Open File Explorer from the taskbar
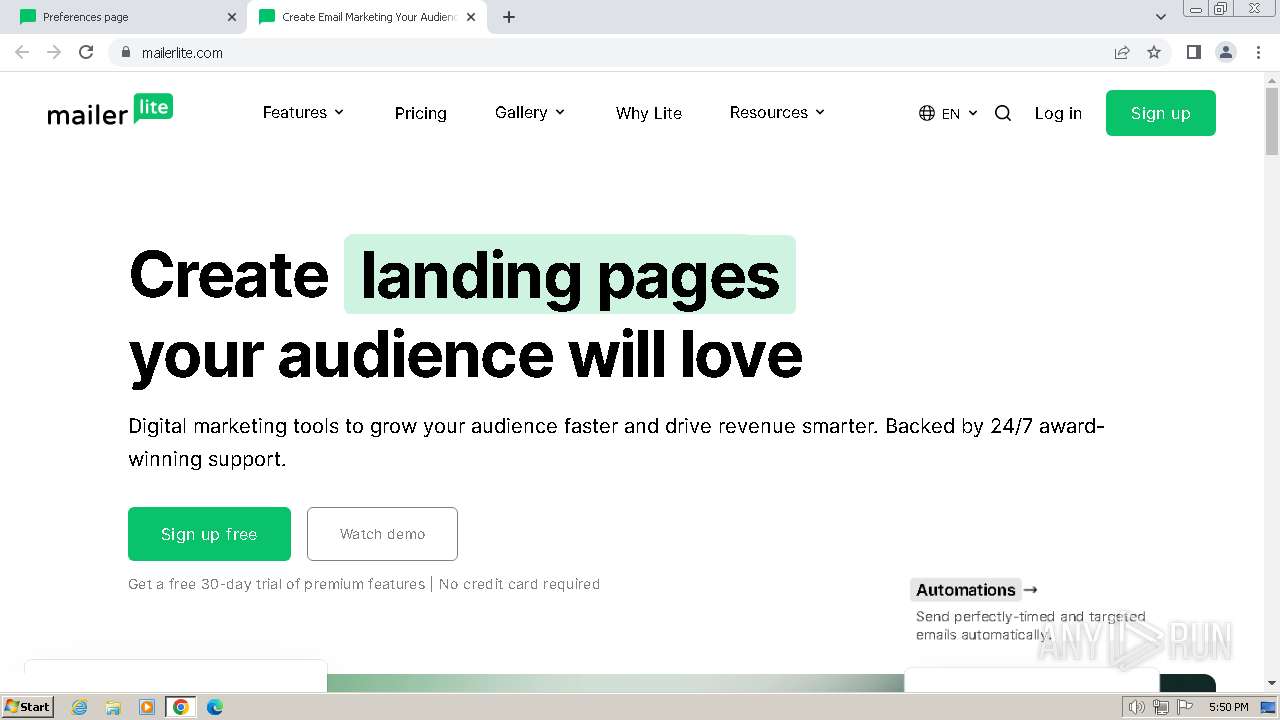Viewport: 1280px width, 720px height. [113, 707]
